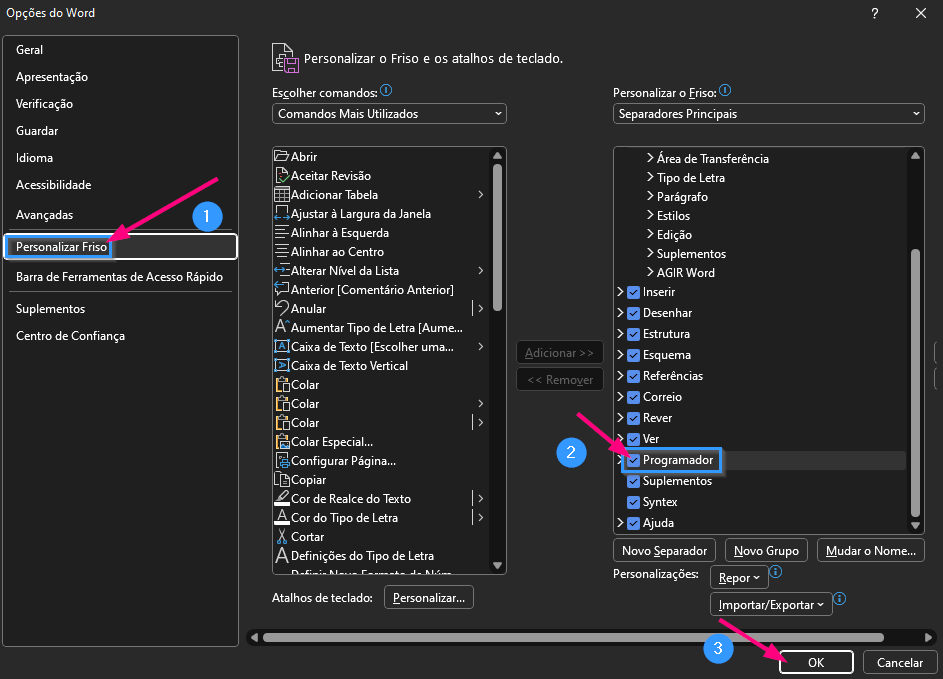Open the Avançadas options category
This screenshot has height=679, width=943.
[x=44, y=215]
